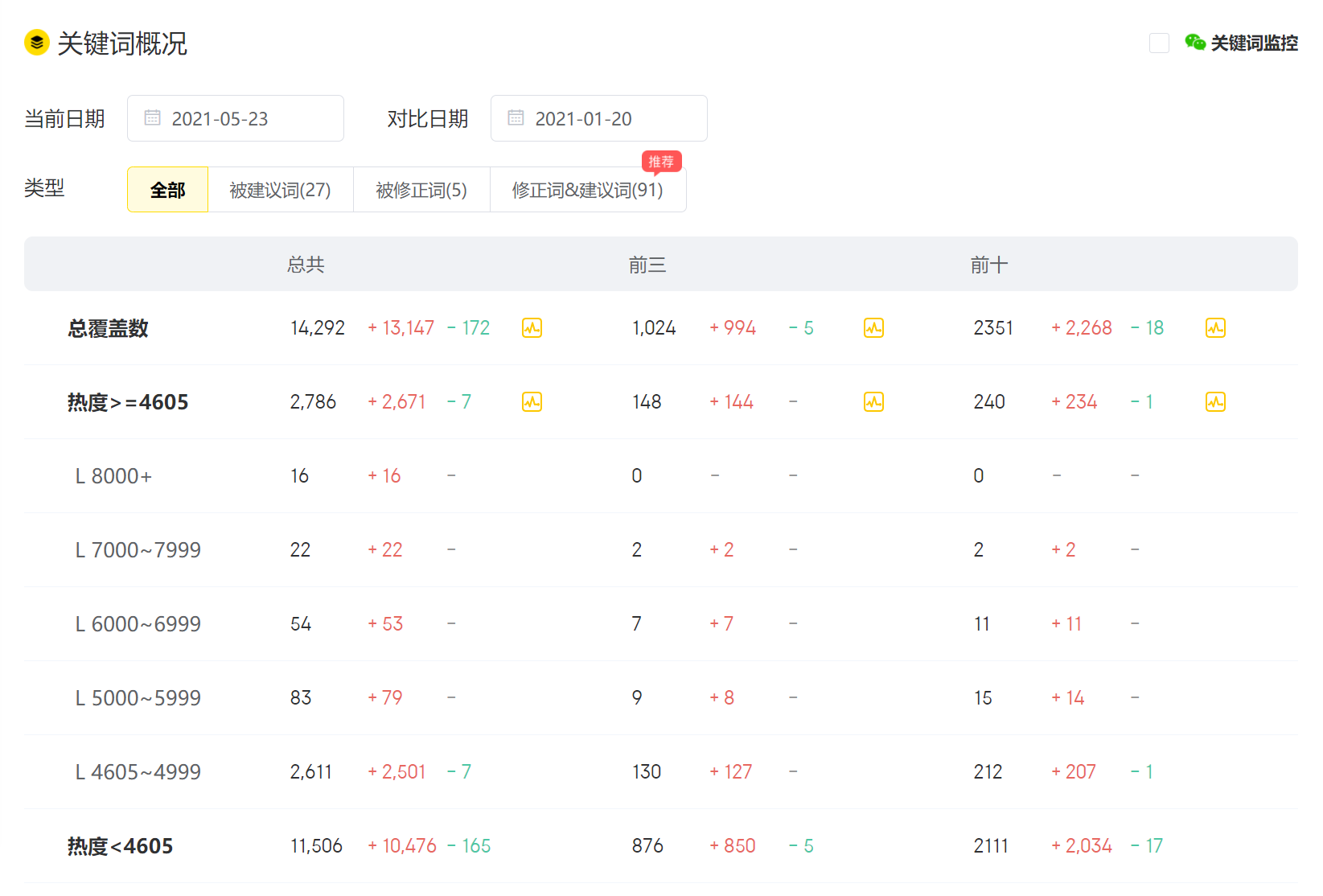Image resolution: width=1323 pixels, height=896 pixels.
Task: Open the calendar icon in 当前日期 field
Action: pyautogui.click(x=153, y=117)
